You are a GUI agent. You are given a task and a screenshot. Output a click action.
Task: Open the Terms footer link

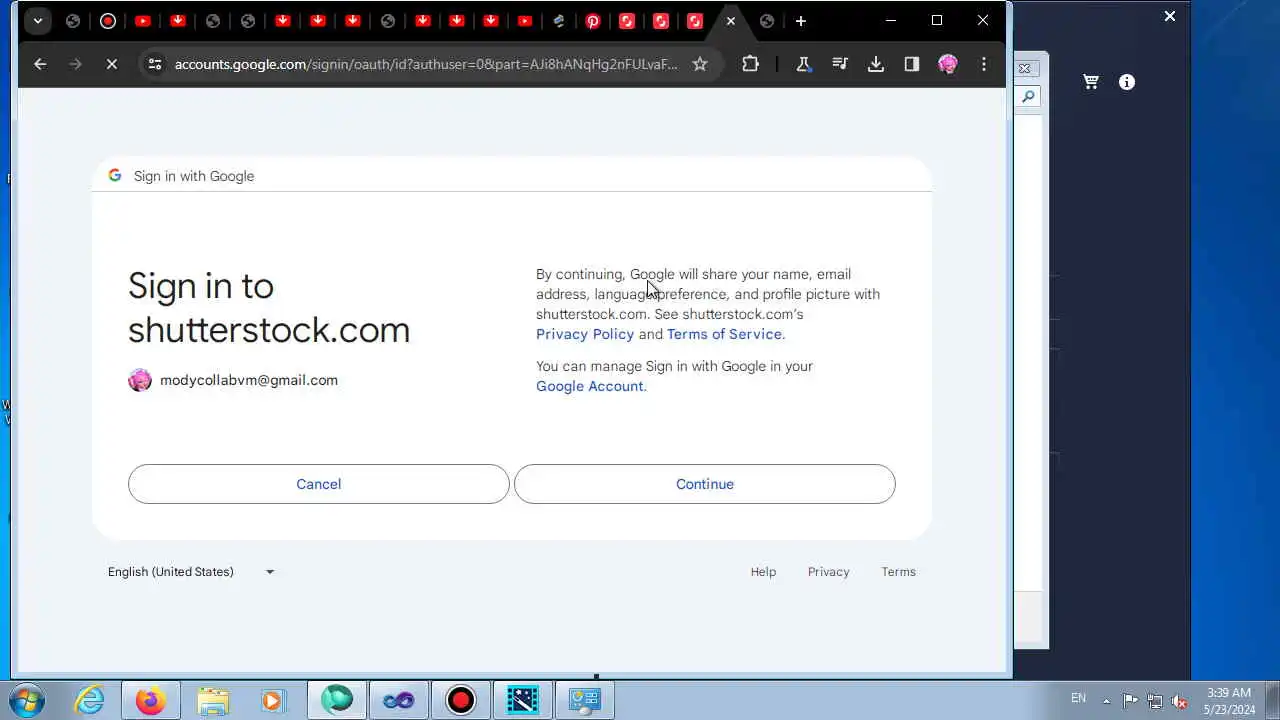tap(898, 572)
